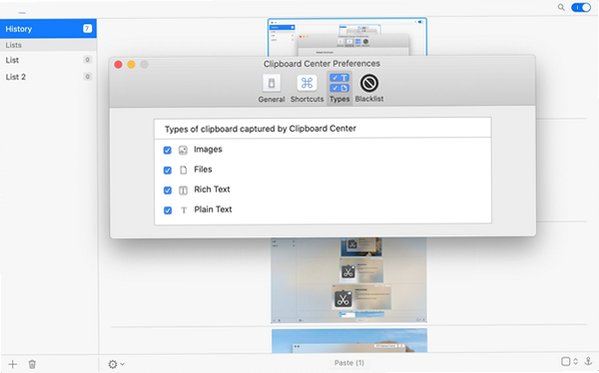The image size is (599, 373).
Task: Click the Plain Text label
Action: (x=213, y=209)
